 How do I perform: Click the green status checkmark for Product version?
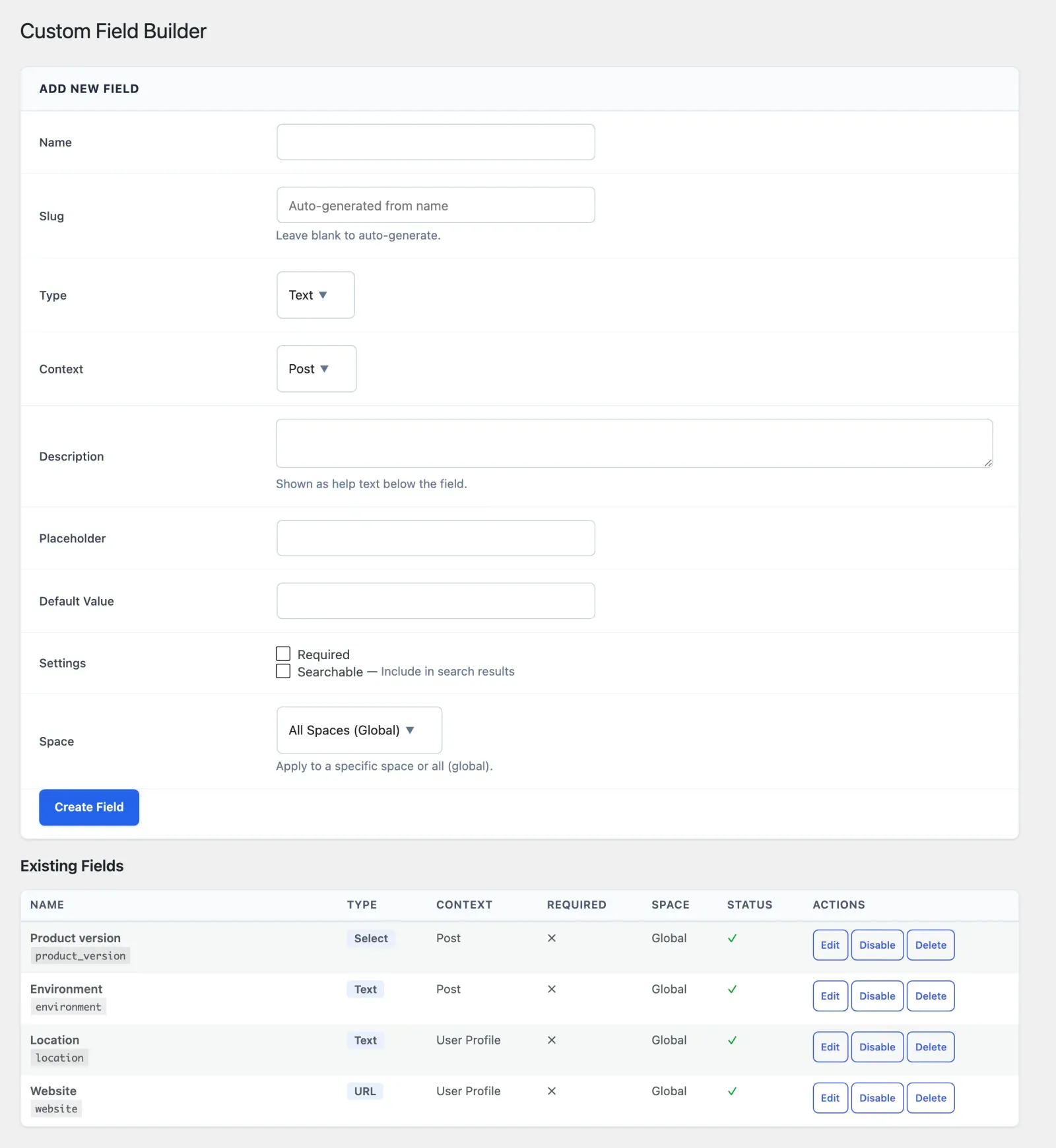(732, 938)
